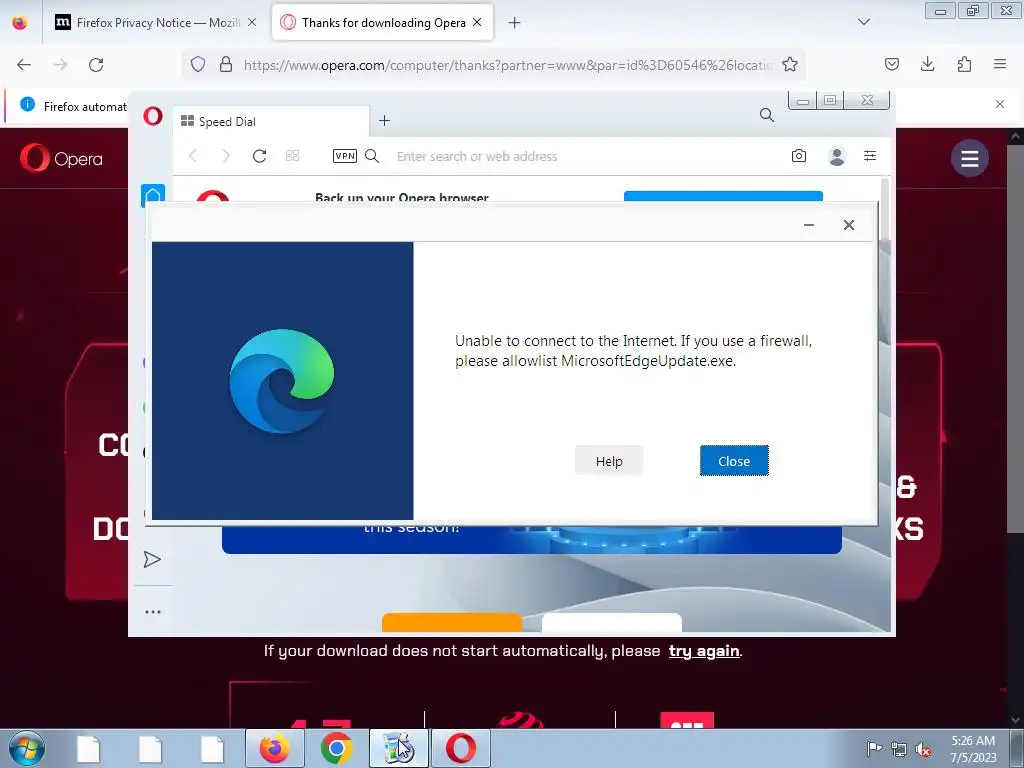Open Firefox tracking protection shield icon
This screenshot has width=1024, height=768.
click(x=198, y=64)
